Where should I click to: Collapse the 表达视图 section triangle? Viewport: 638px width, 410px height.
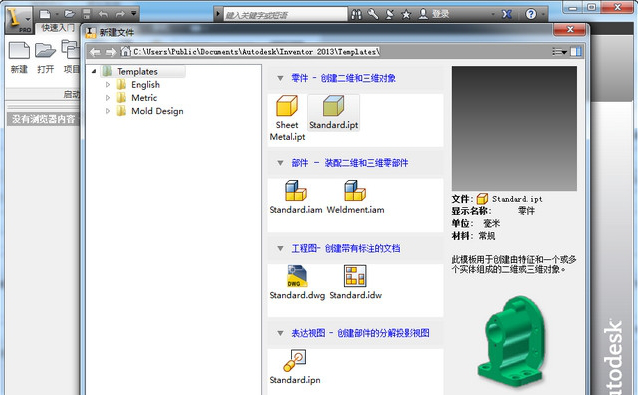(x=280, y=333)
